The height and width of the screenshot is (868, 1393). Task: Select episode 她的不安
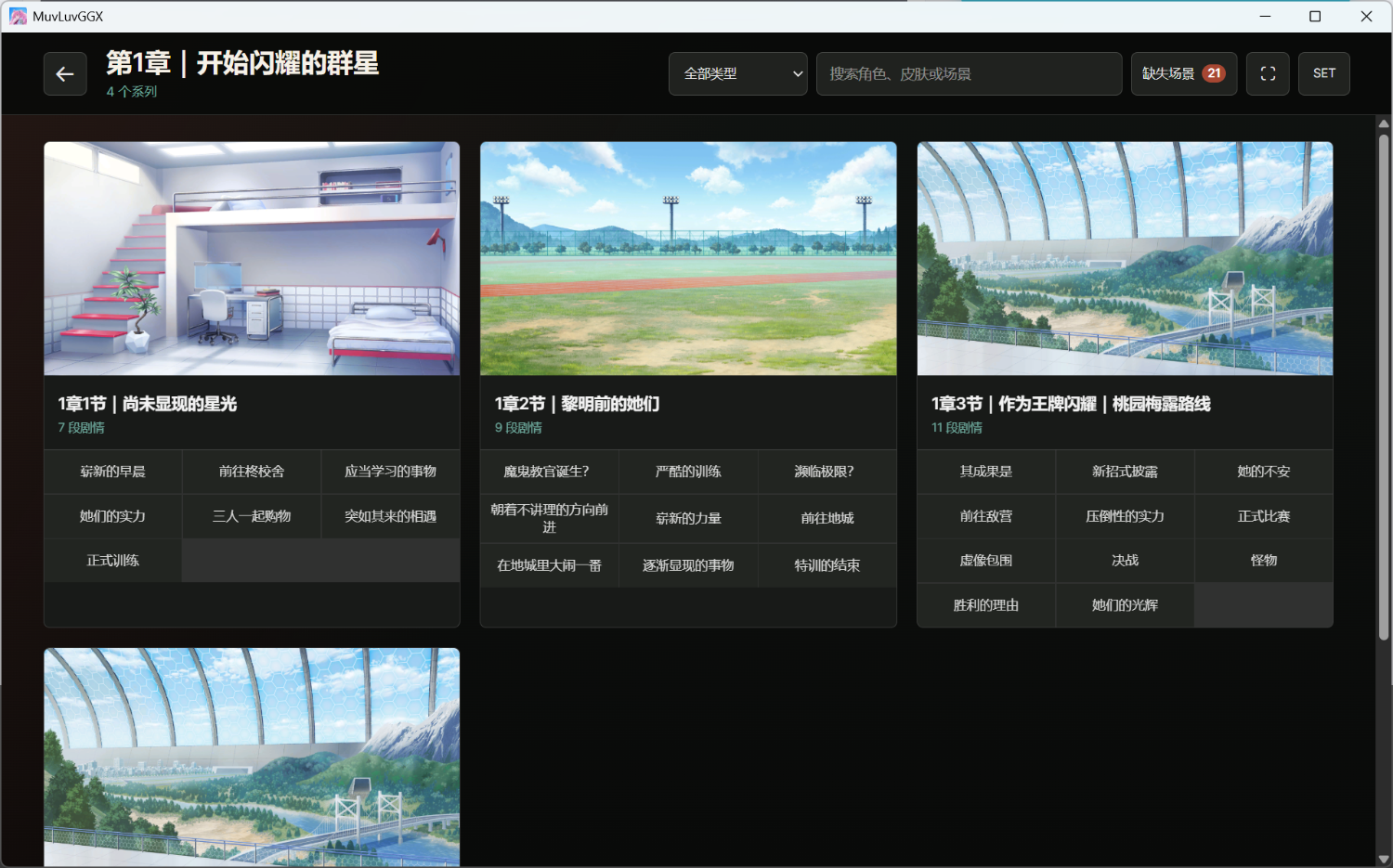(x=1264, y=472)
